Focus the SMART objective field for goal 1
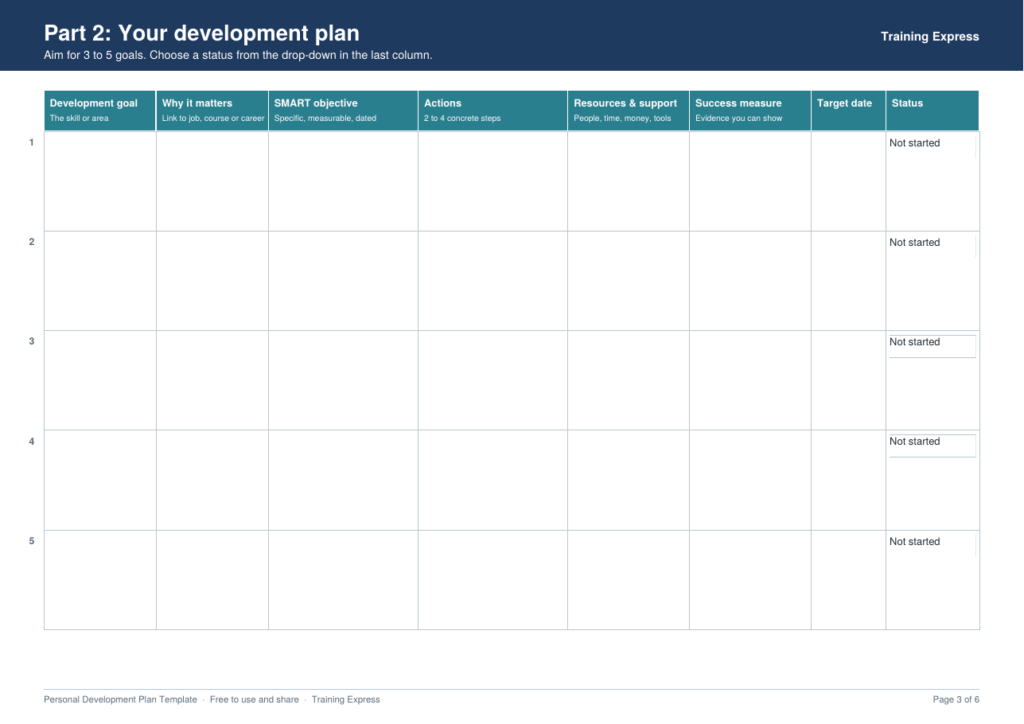Viewport: 1024px width, 724px height. 343,181
